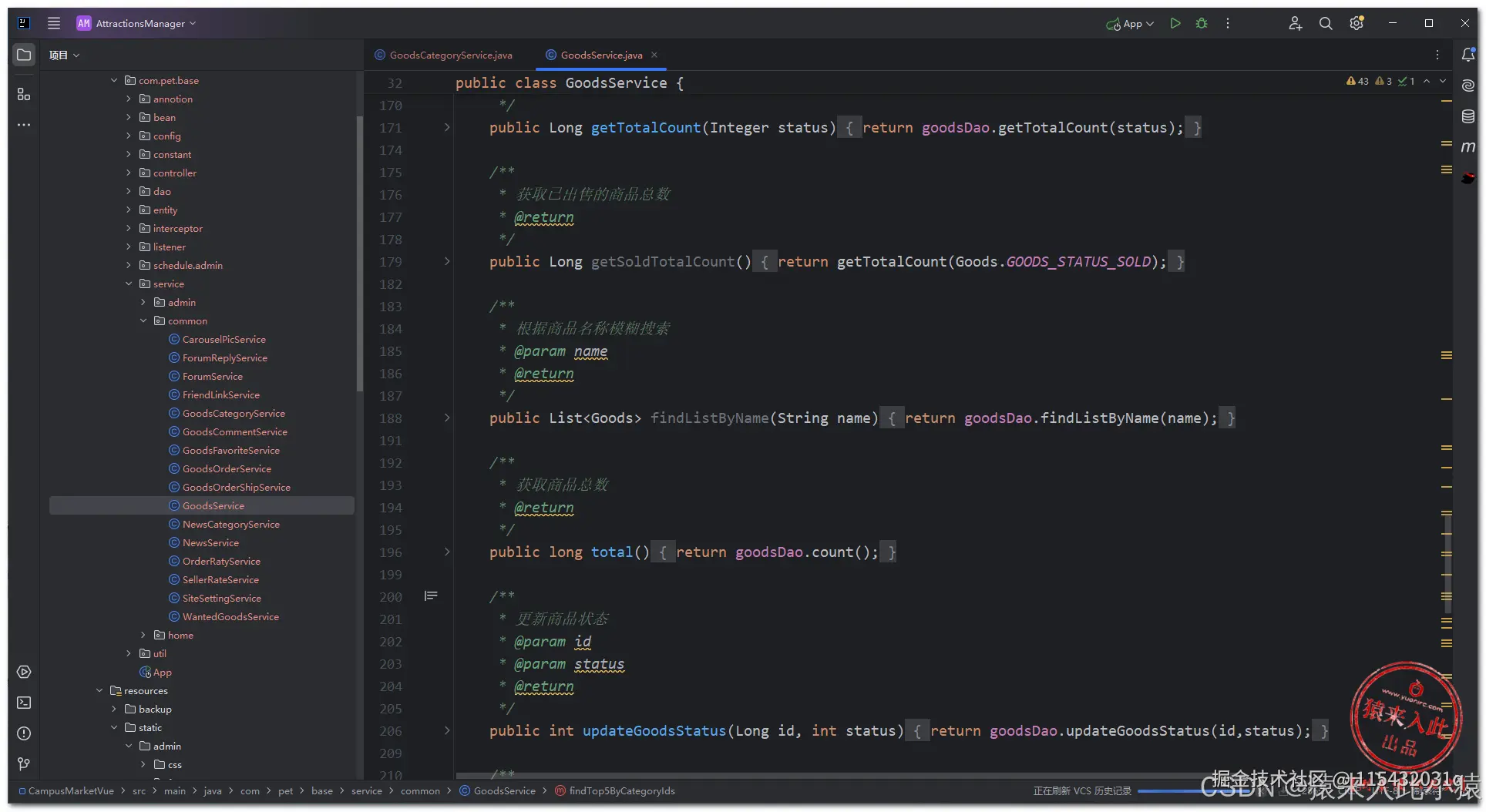Open the Notifications bell
This screenshot has height=812, width=1486.
(1468, 55)
